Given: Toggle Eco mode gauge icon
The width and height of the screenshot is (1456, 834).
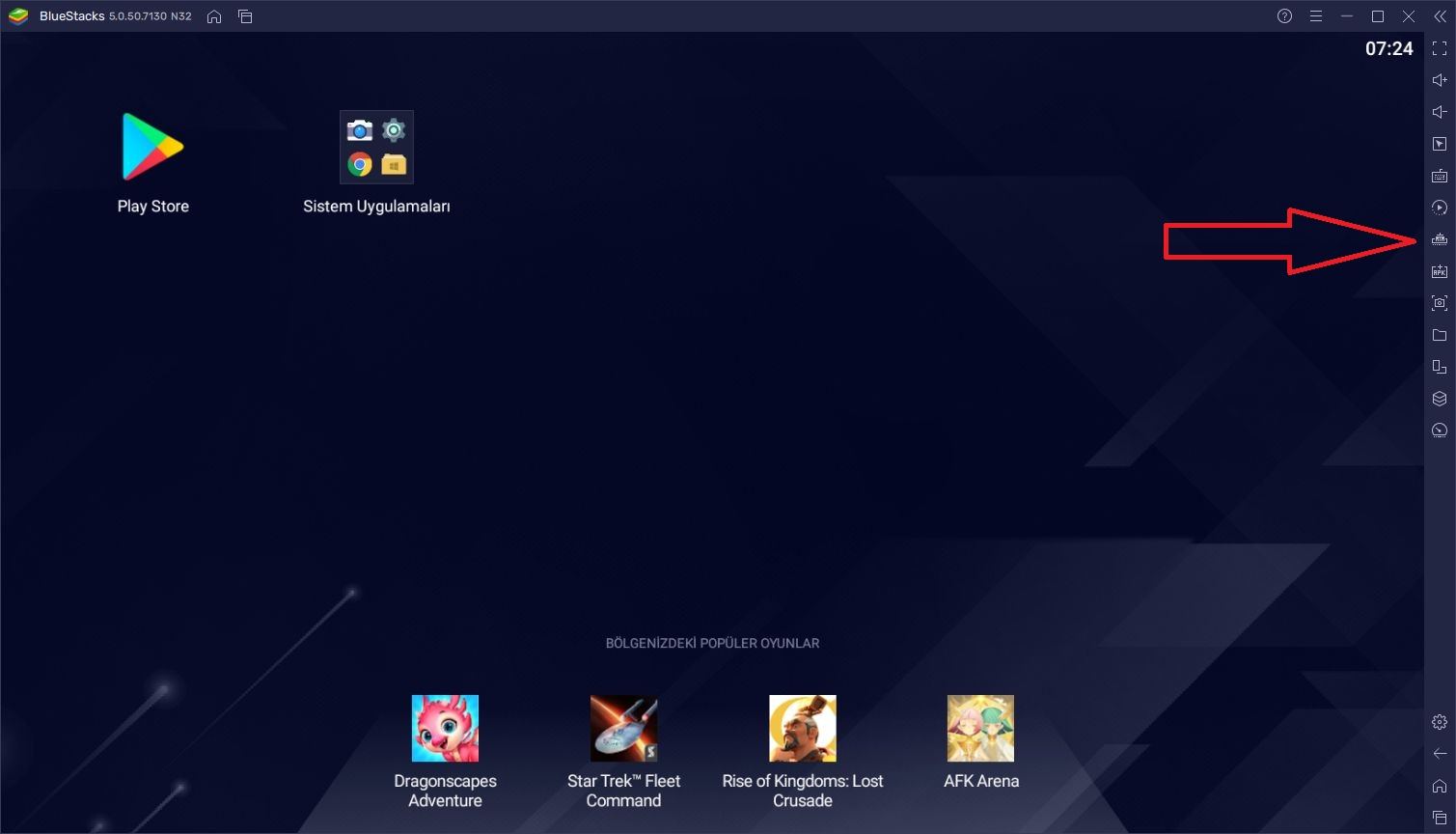Looking at the screenshot, I should pyautogui.click(x=1440, y=431).
